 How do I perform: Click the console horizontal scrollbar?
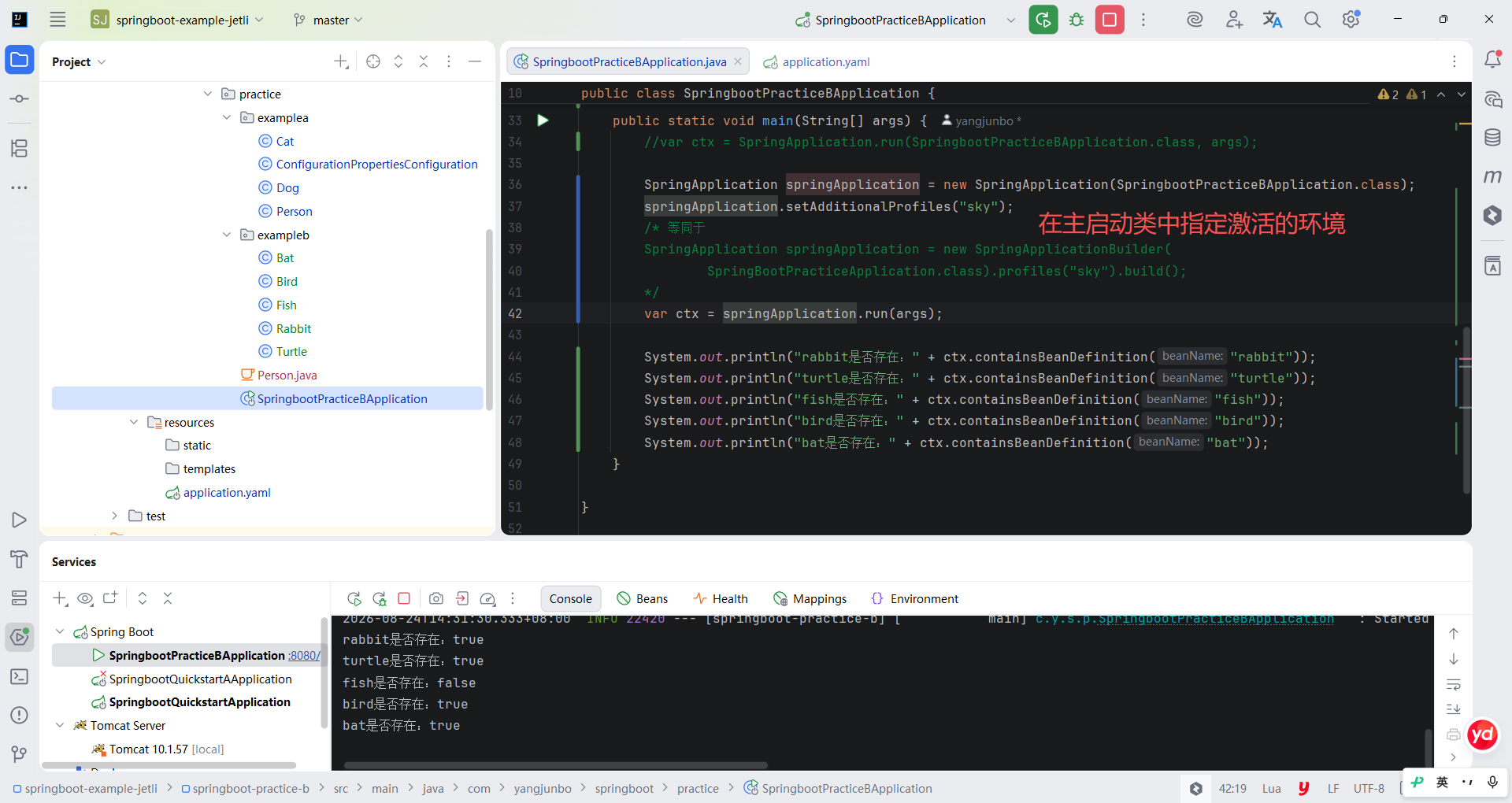pos(556,765)
